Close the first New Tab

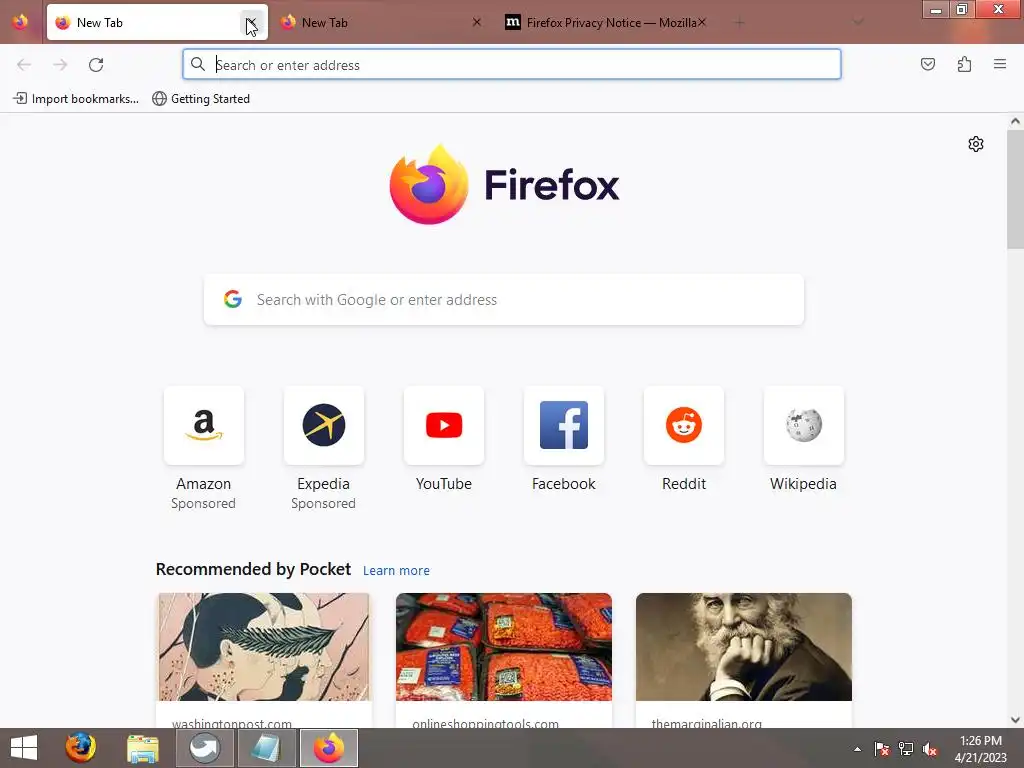251,23
